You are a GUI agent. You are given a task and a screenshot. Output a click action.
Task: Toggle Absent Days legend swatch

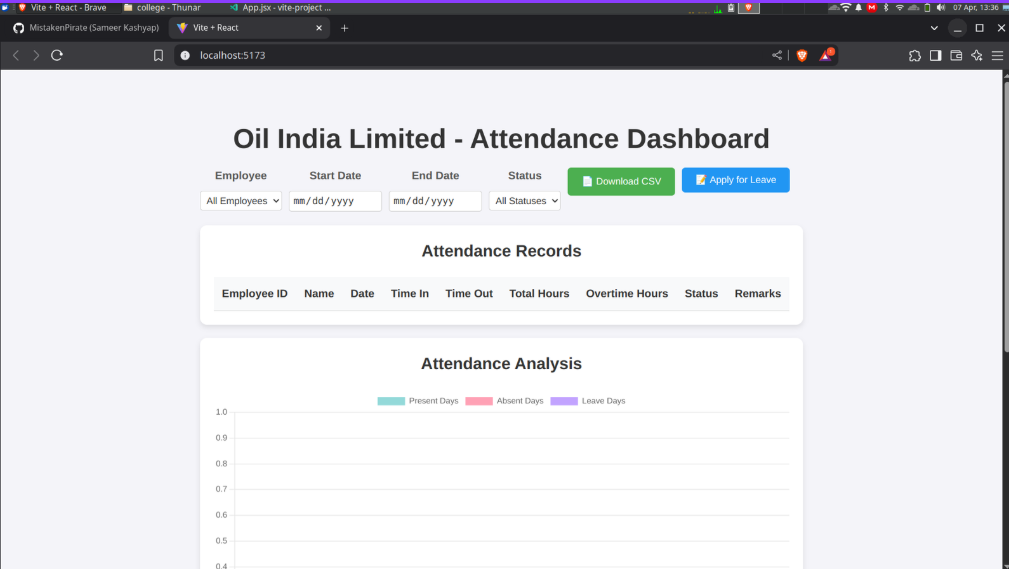pyautogui.click(x=479, y=401)
